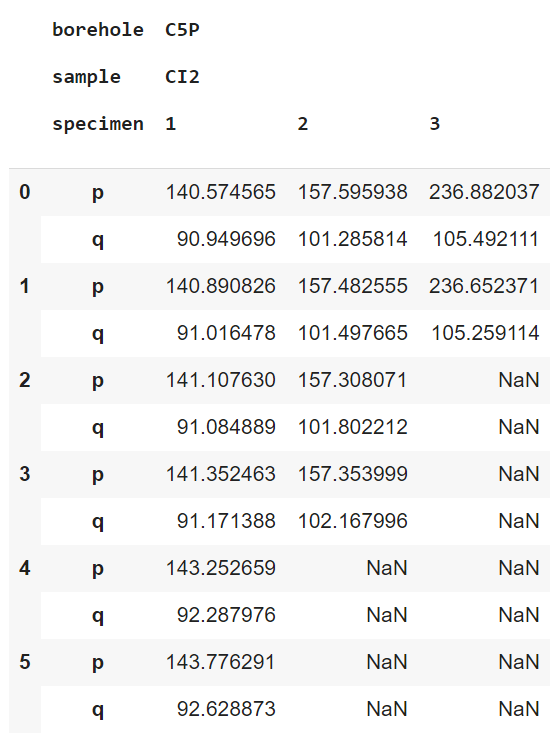The image size is (553, 742).
Task: Select the 'p' label in row 5
Action: tap(98, 663)
